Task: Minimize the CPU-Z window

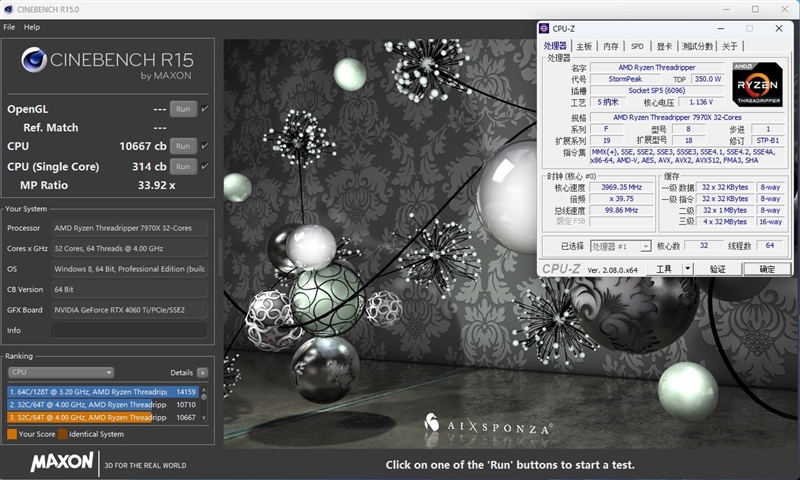Action: [x=720, y=29]
